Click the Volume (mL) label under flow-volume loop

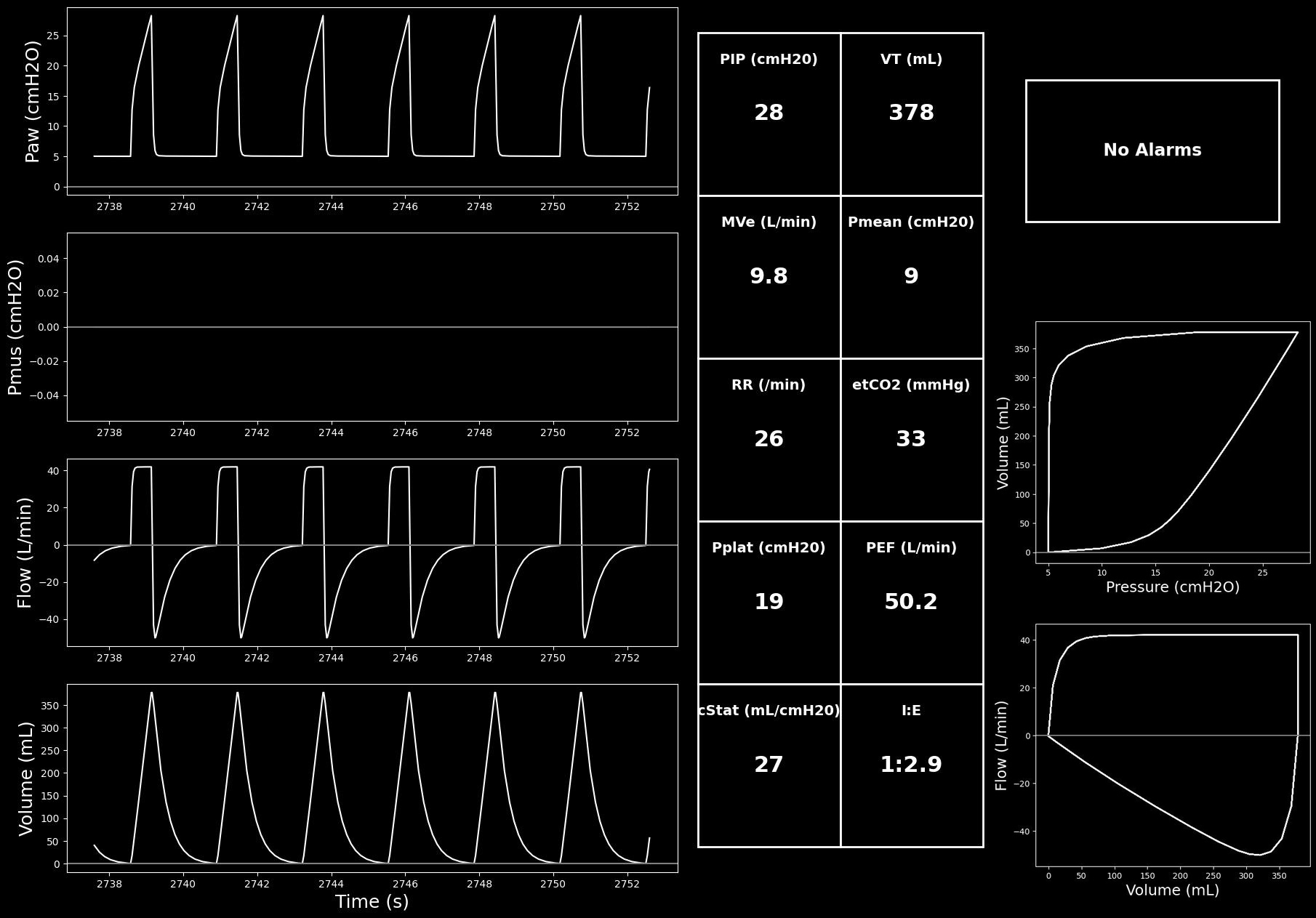pos(1173,890)
